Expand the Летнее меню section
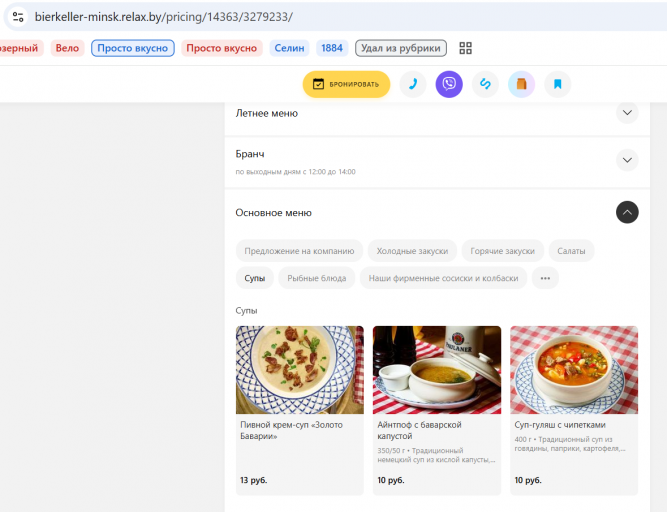 [627, 113]
